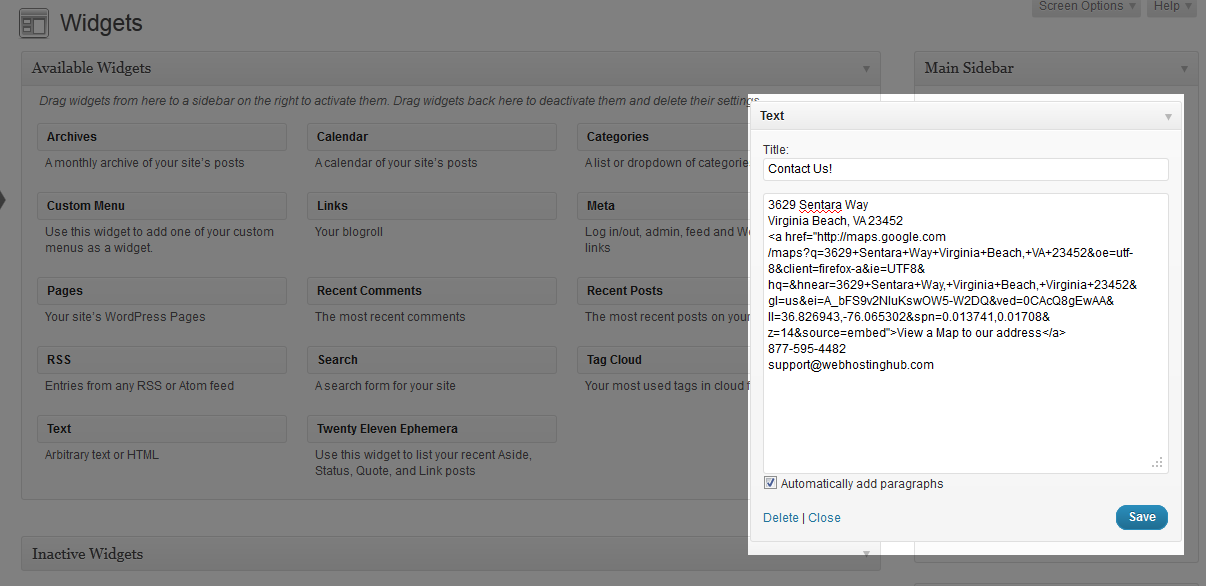Click the Title input field
The image size is (1206, 586).
click(x=965, y=169)
